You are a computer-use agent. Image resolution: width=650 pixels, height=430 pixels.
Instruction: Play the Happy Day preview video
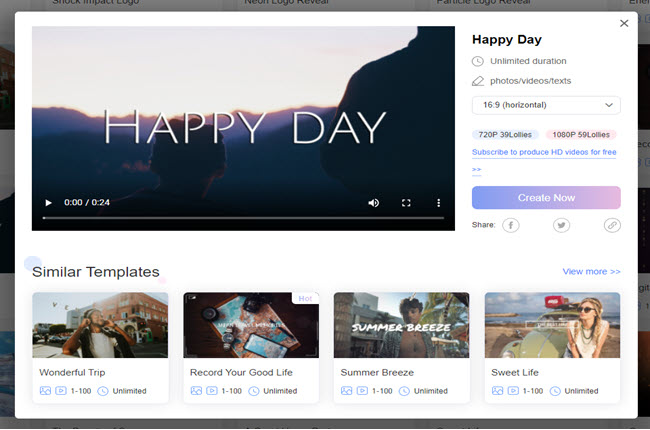(x=47, y=203)
